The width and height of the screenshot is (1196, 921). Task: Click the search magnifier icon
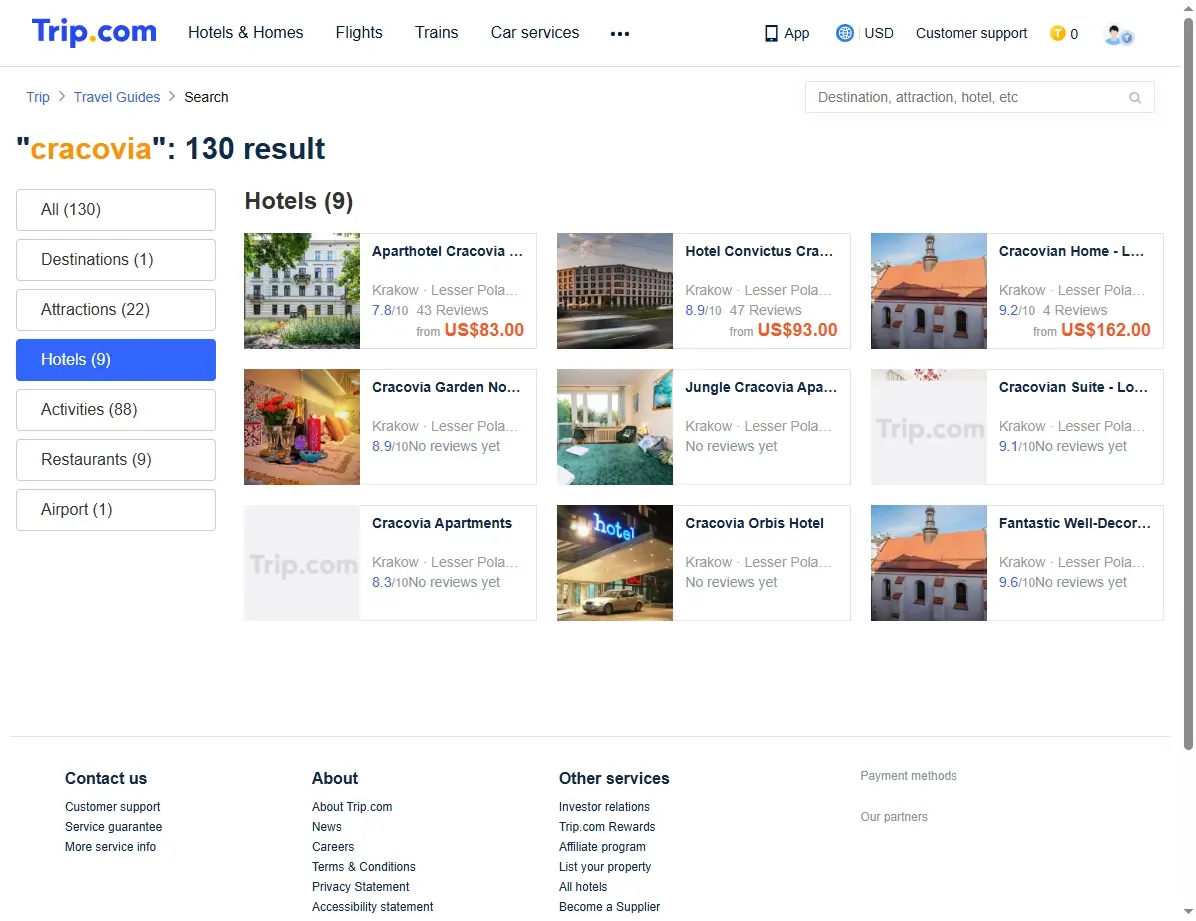click(1135, 98)
